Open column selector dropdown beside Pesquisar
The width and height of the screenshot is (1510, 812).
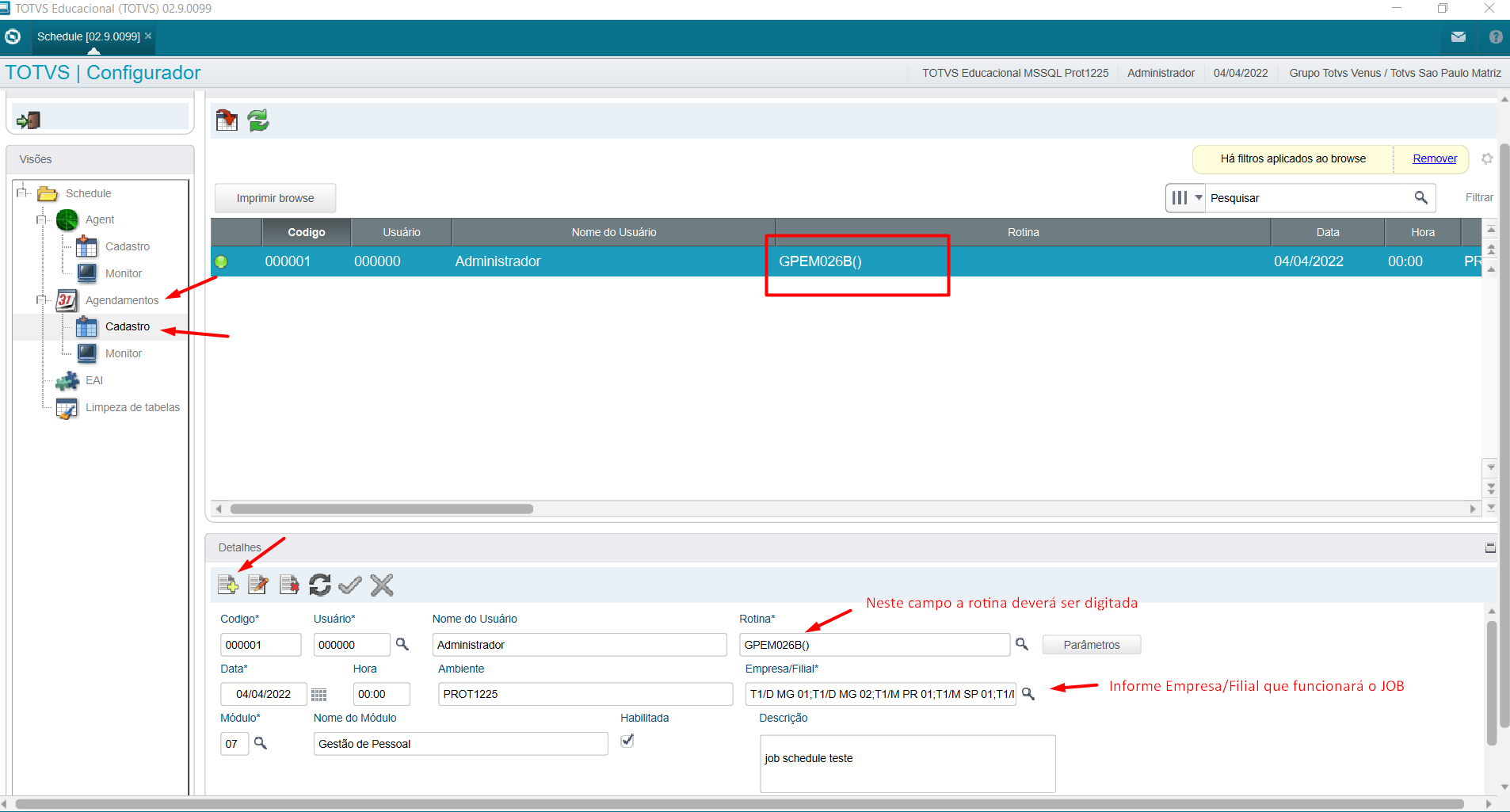(1186, 197)
